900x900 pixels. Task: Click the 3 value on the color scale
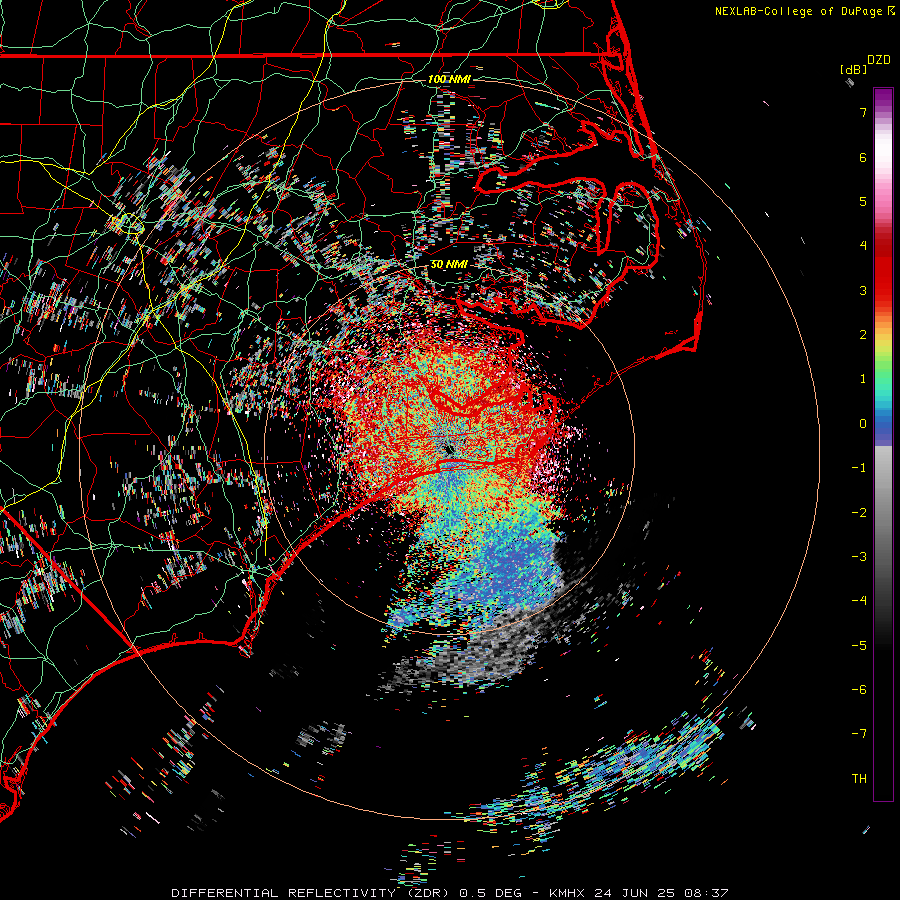pyautogui.click(x=863, y=290)
